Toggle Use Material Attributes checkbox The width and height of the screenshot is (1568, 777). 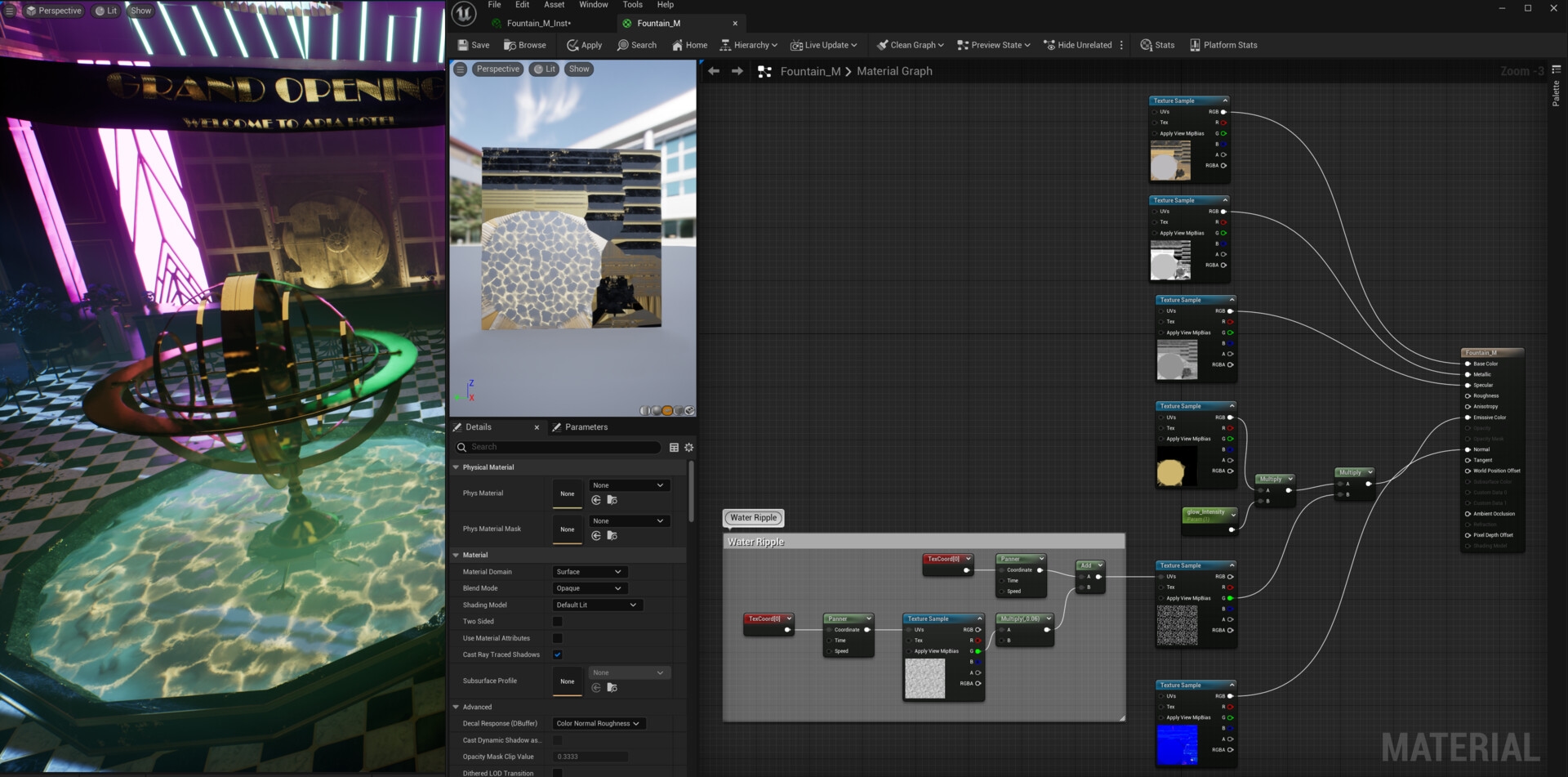point(558,638)
